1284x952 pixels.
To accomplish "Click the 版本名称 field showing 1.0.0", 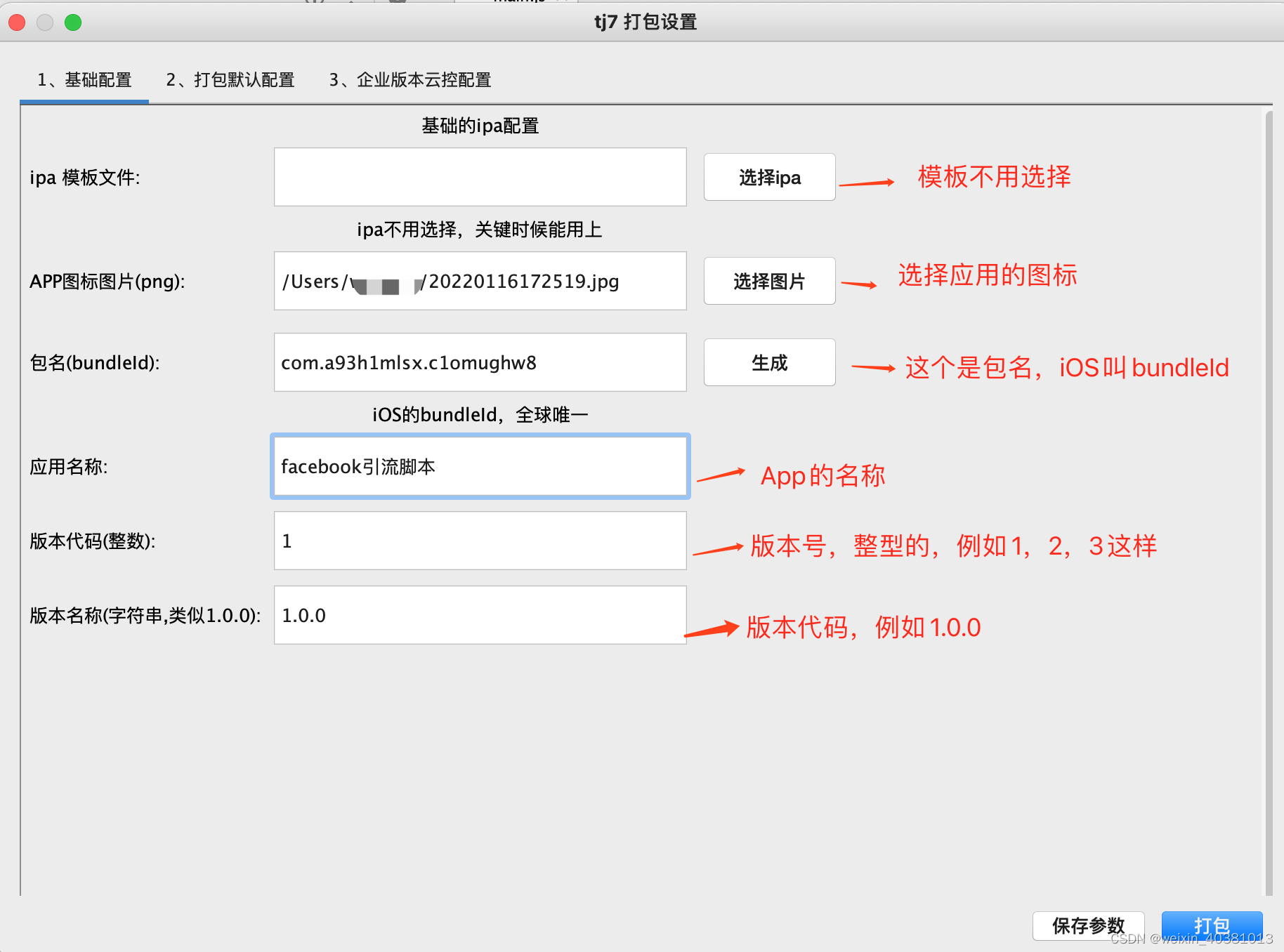I will (480, 615).
